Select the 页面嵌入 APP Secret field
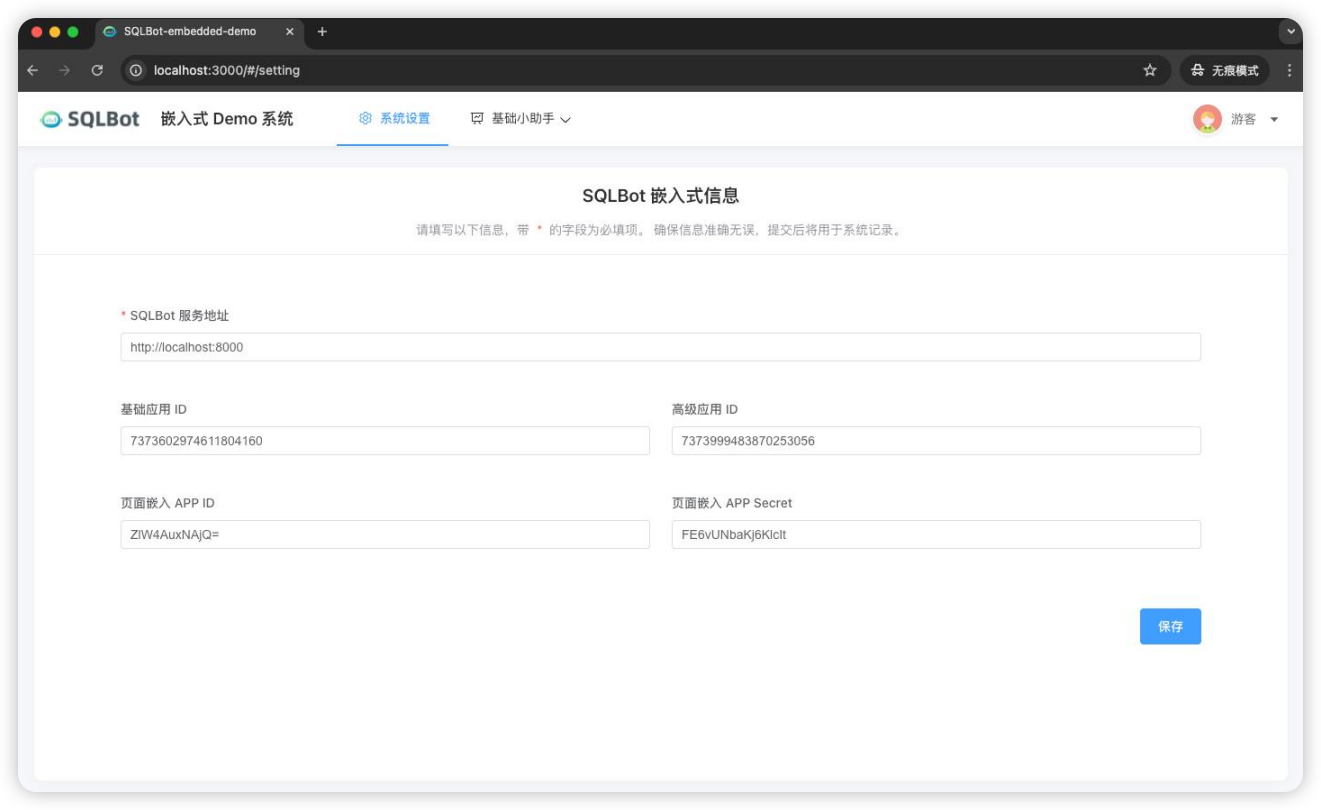This screenshot has width=1321, height=810. [935, 535]
